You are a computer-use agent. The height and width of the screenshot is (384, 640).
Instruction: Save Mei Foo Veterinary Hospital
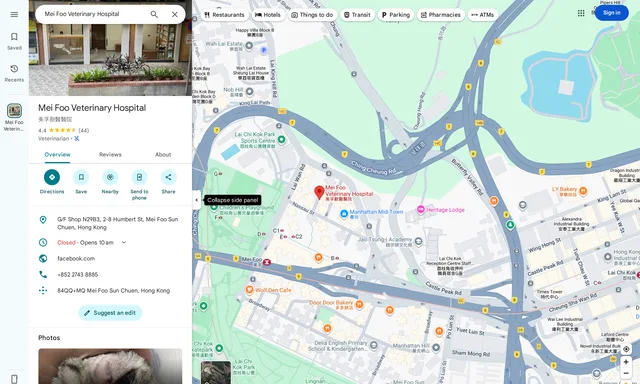tap(81, 182)
